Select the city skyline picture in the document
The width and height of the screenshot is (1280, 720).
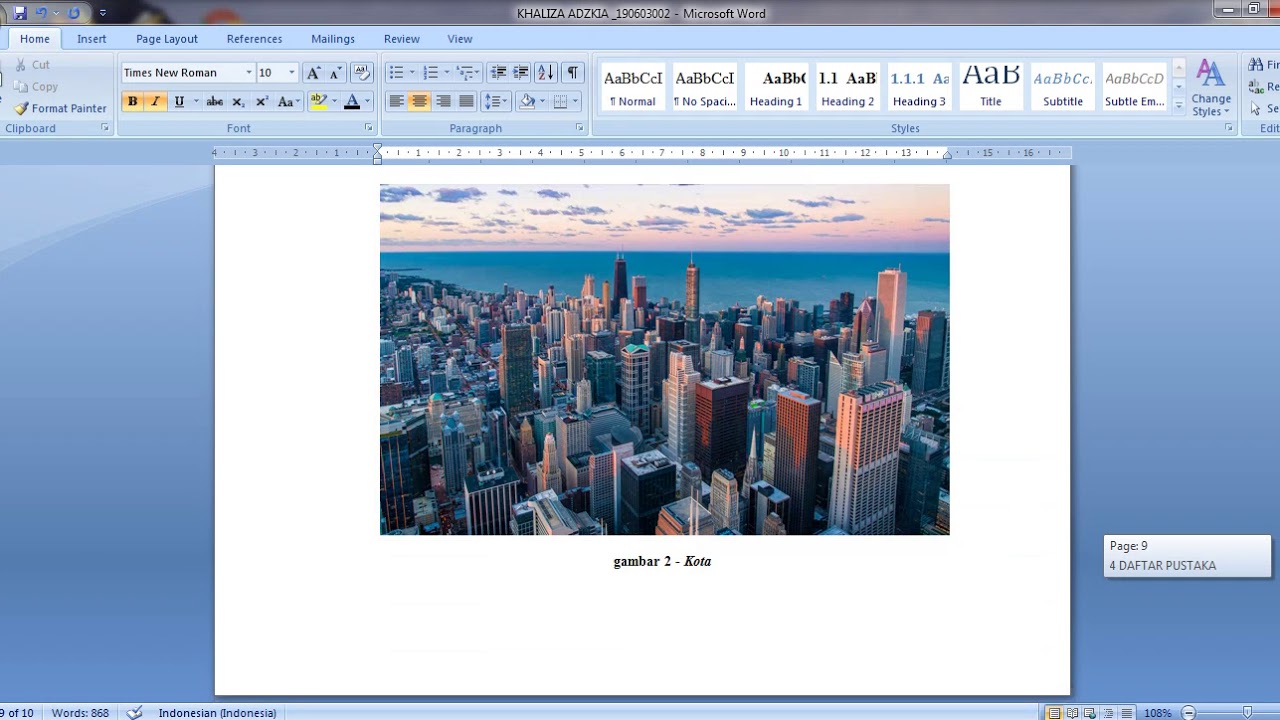(665, 359)
